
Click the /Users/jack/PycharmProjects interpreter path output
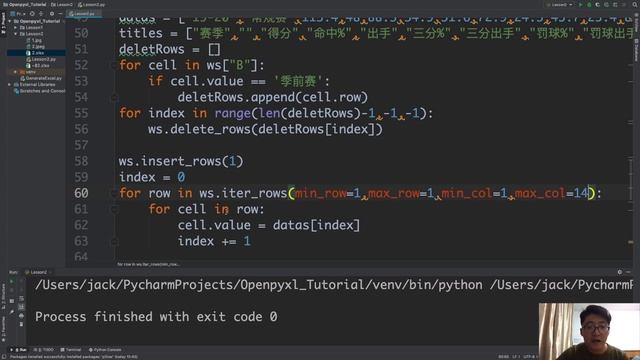[334, 285]
